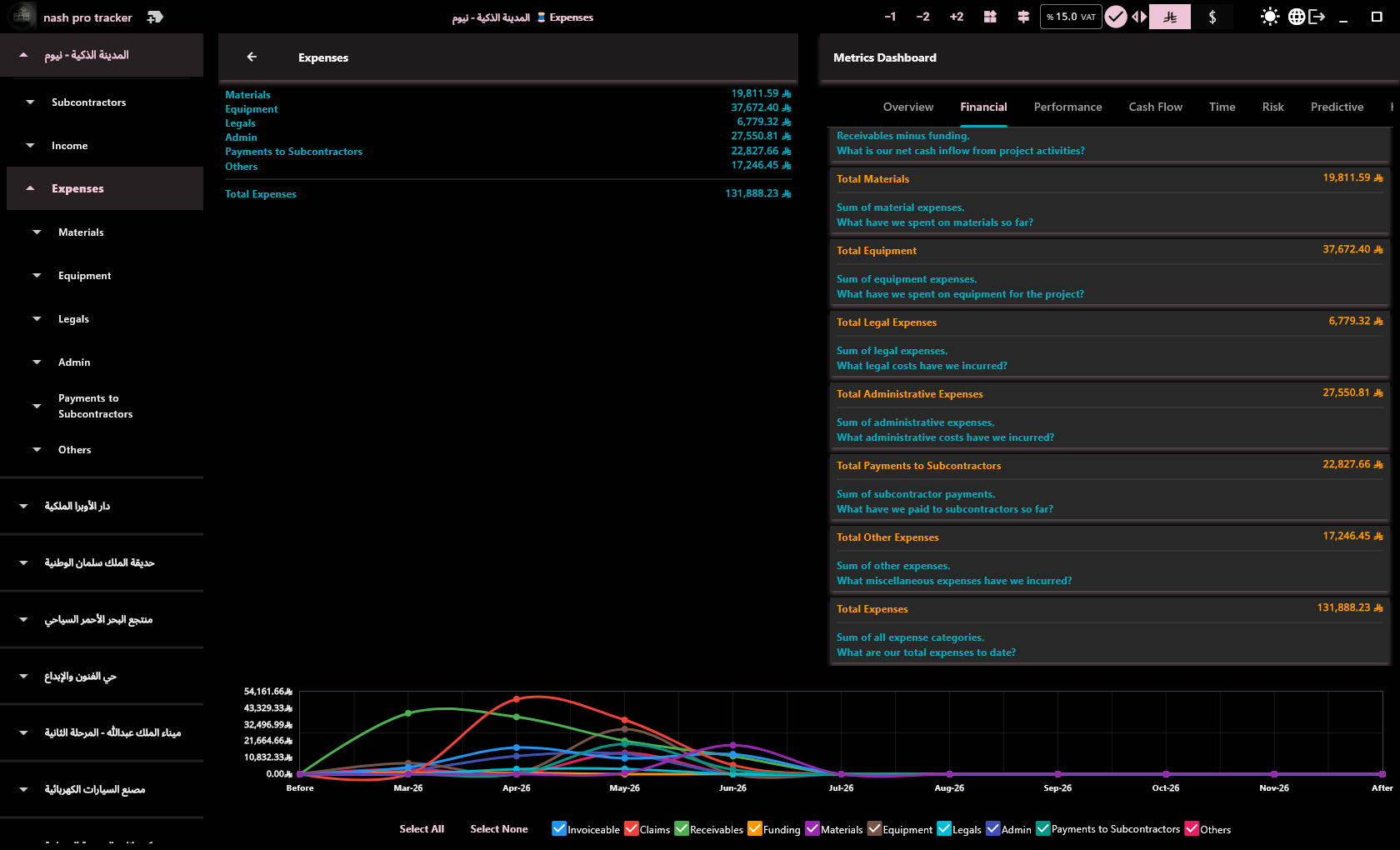Expand حديقة الملك سلمان الوطنية project
Viewport: 1400px width, 850px height.
pos(23,563)
